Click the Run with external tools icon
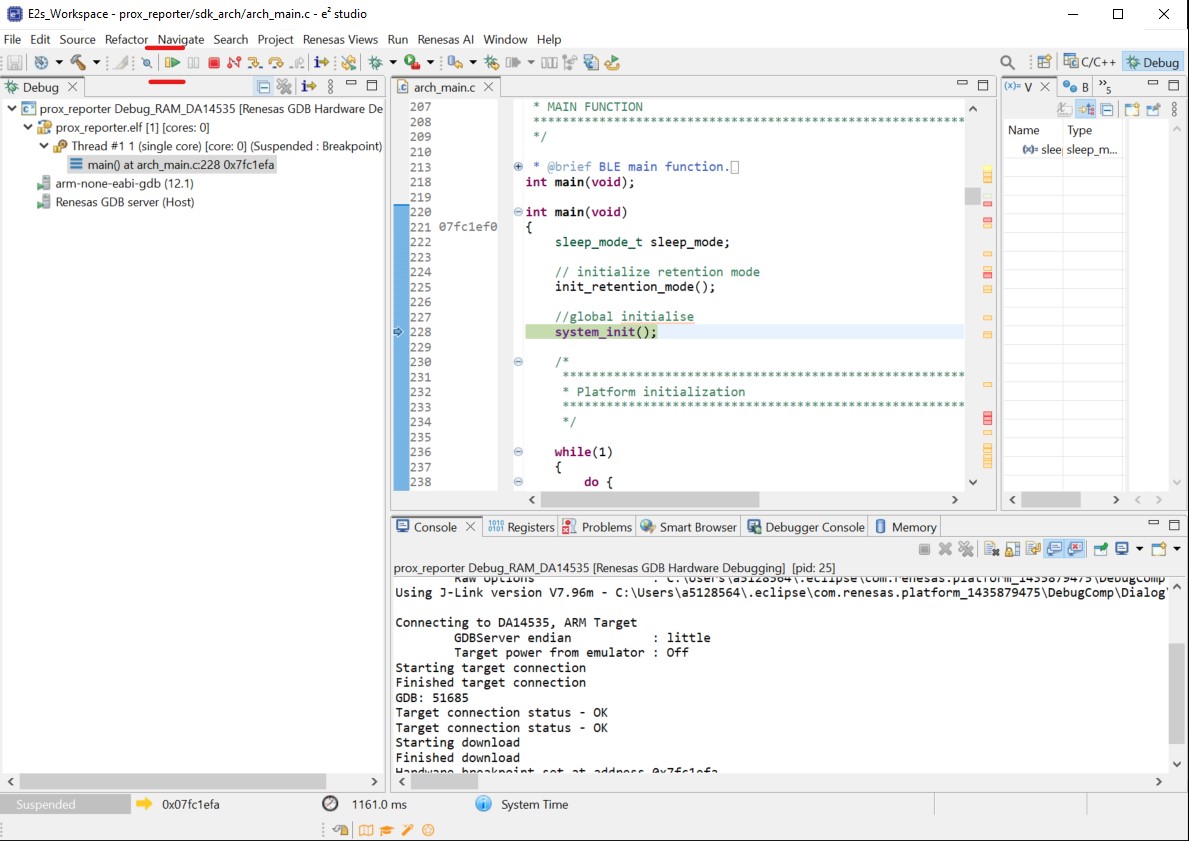This screenshot has height=841, width=1189. [x=412, y=62]
